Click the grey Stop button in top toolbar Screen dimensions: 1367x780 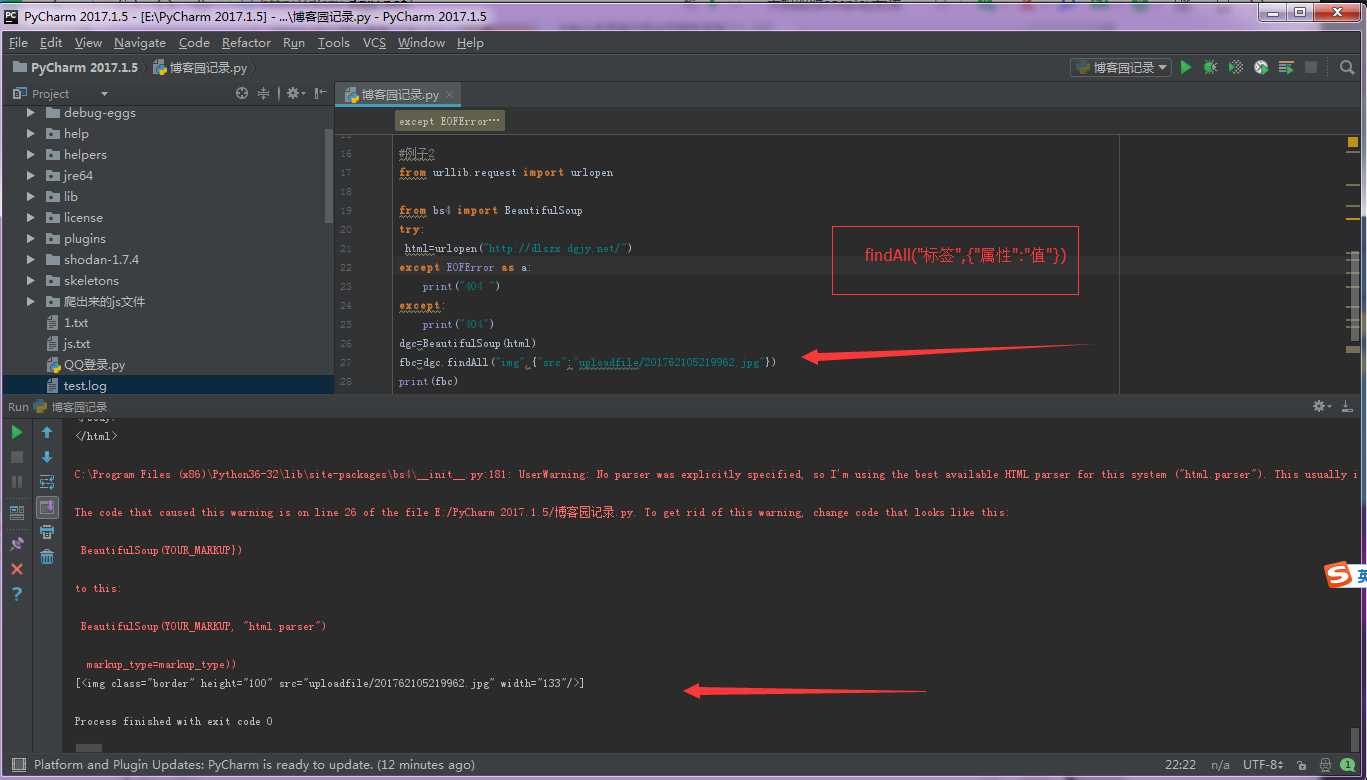click(x=1311, y=67)
